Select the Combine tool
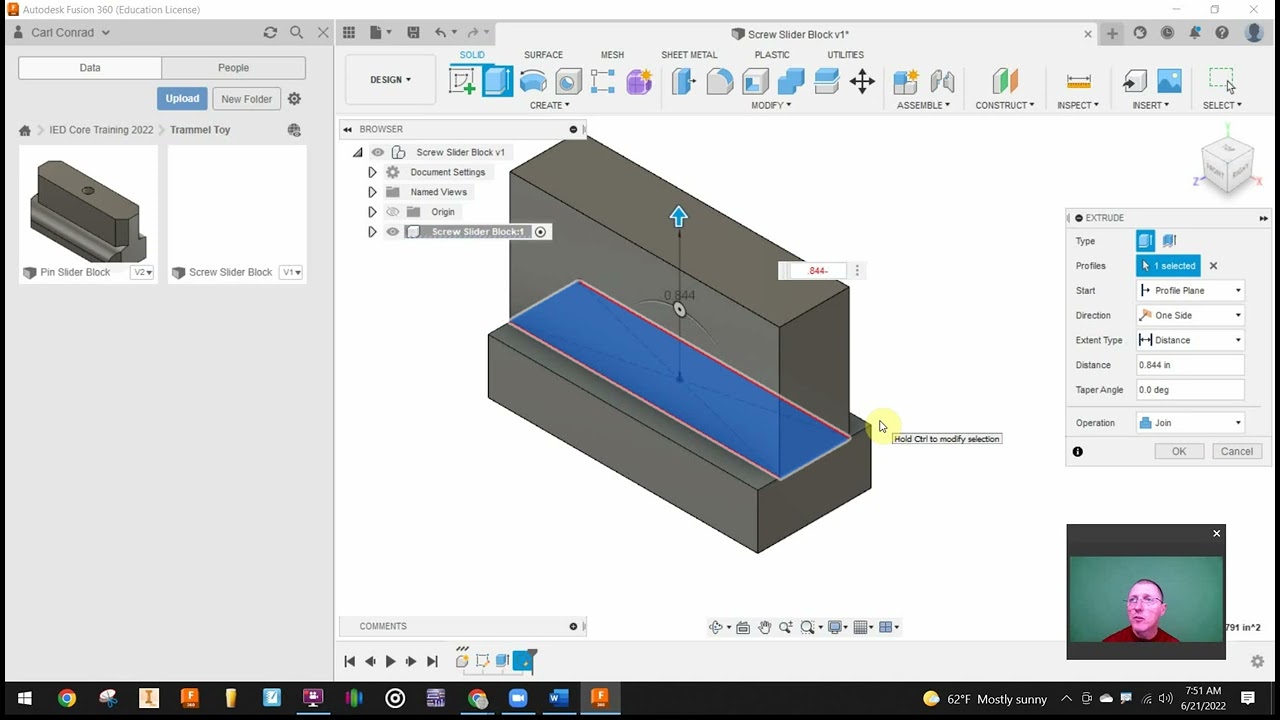The height and width of the screenshot is (720, 1280). (x=791, y=81)
